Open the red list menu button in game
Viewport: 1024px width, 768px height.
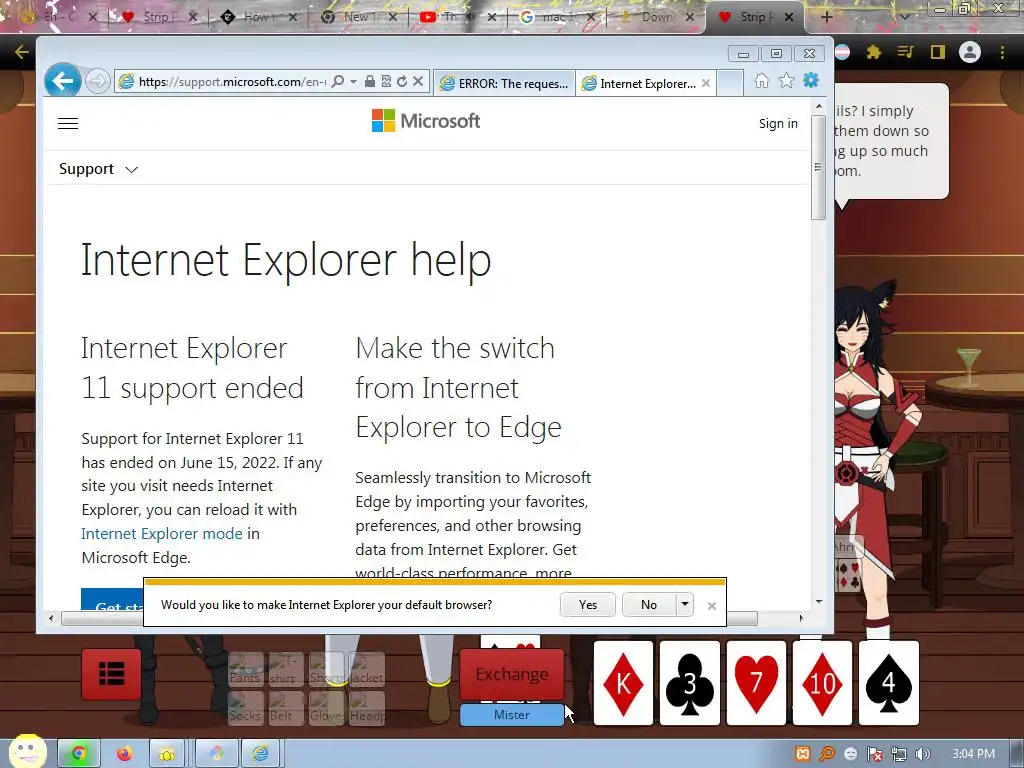(x=111, y=674)
